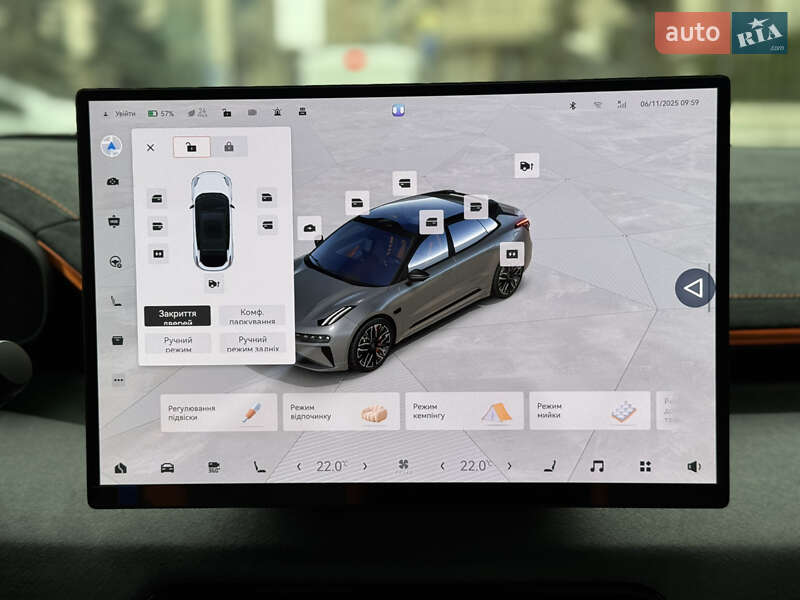The height and width of the screenshot is (600, 800).
Task: Select the locked padlock toggle in door panel
Action: pos(229,147)
